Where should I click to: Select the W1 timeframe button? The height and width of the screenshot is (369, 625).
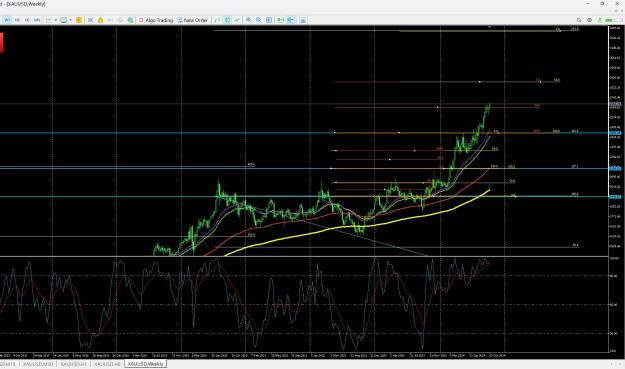tap(7, 20)
